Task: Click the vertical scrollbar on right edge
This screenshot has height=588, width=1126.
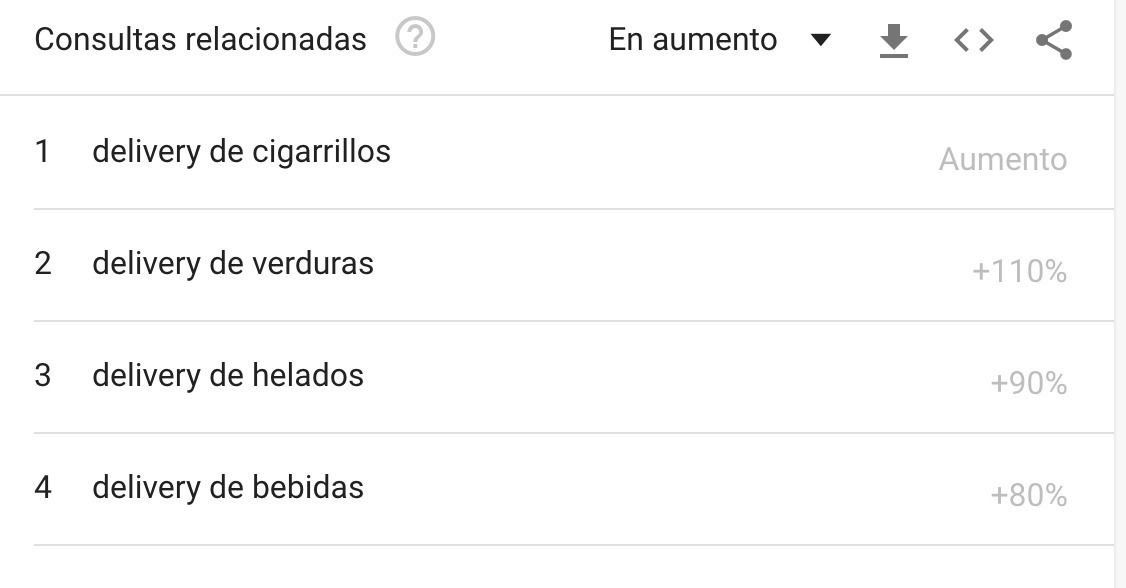Action: pos(1120,294)
